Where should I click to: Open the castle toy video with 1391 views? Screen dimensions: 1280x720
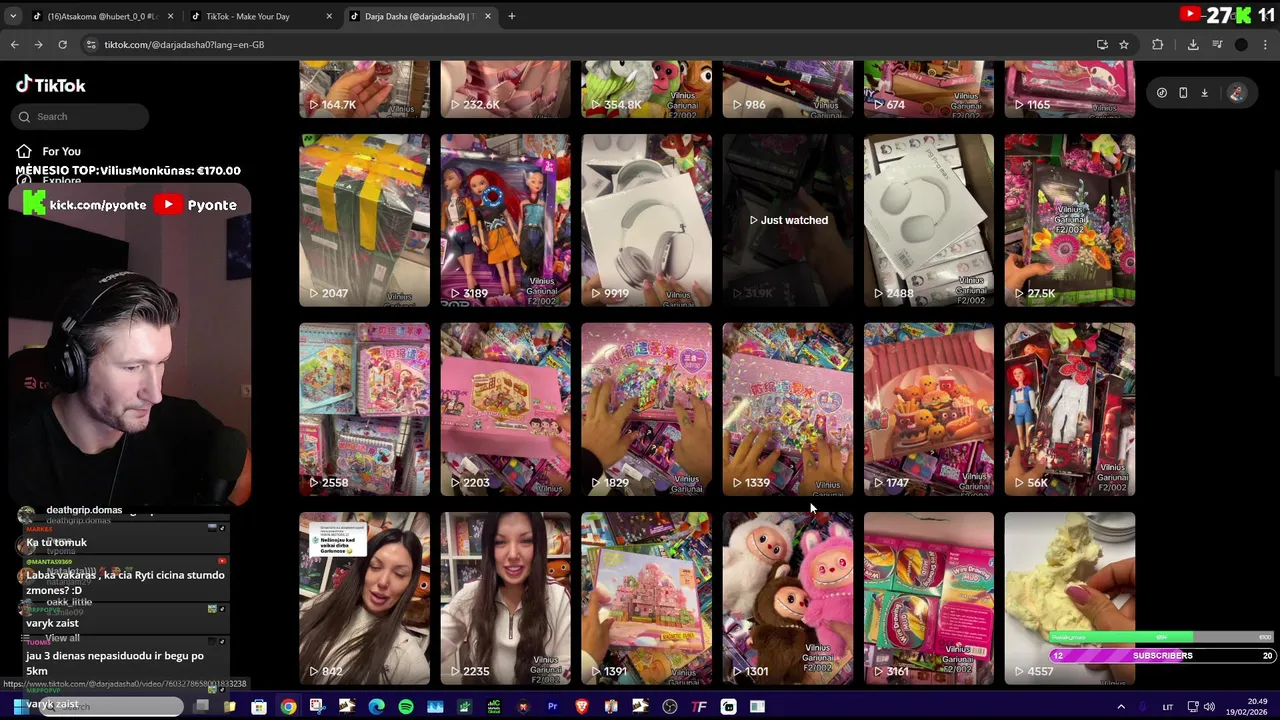pyautogui.click(x=646, y=598)
